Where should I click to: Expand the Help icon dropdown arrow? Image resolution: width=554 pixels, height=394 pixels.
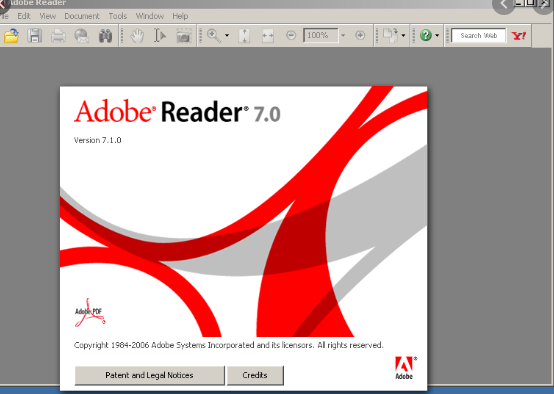coord(437,35)
